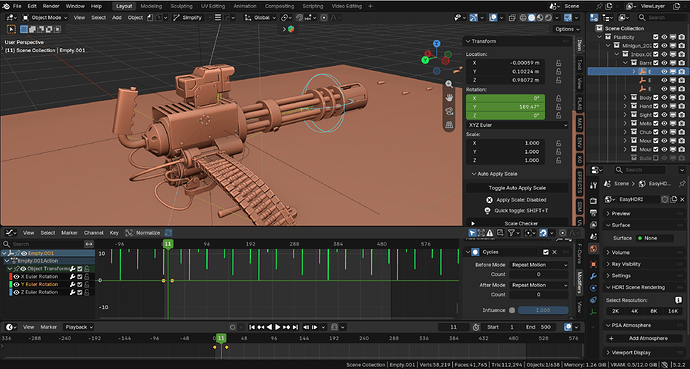Click the Simplify toolbar button

point(188,18)
